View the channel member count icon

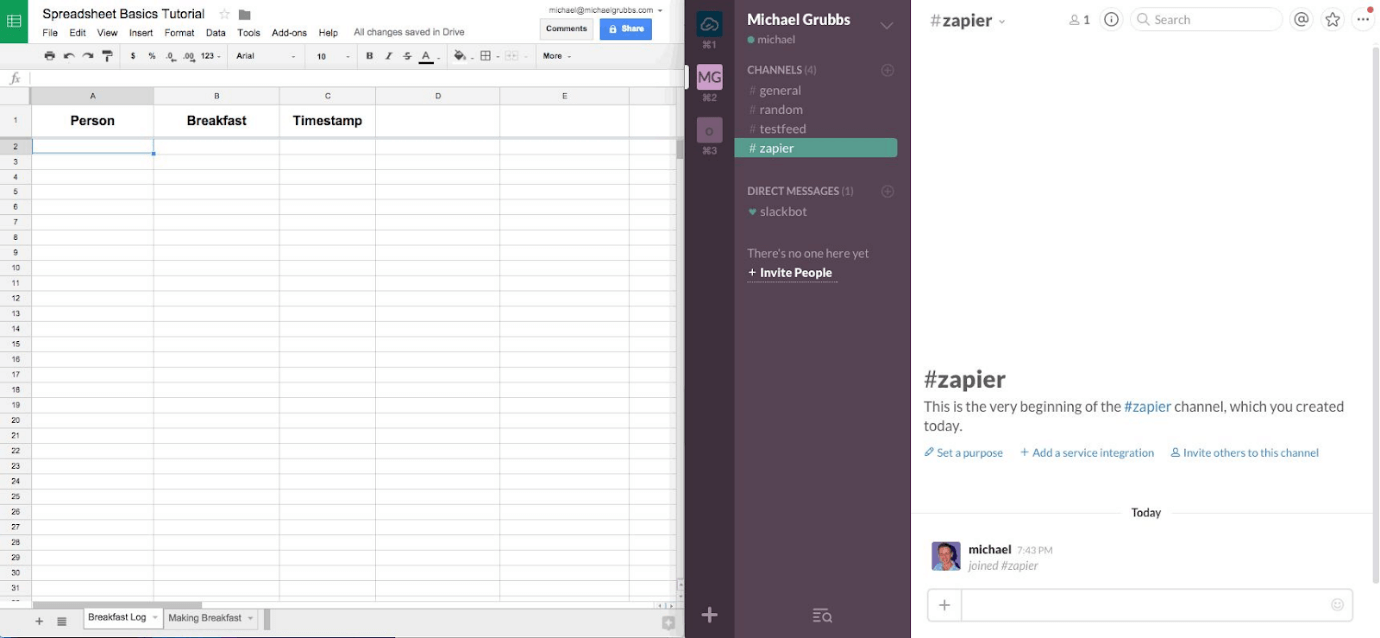tap(1079, 19)
